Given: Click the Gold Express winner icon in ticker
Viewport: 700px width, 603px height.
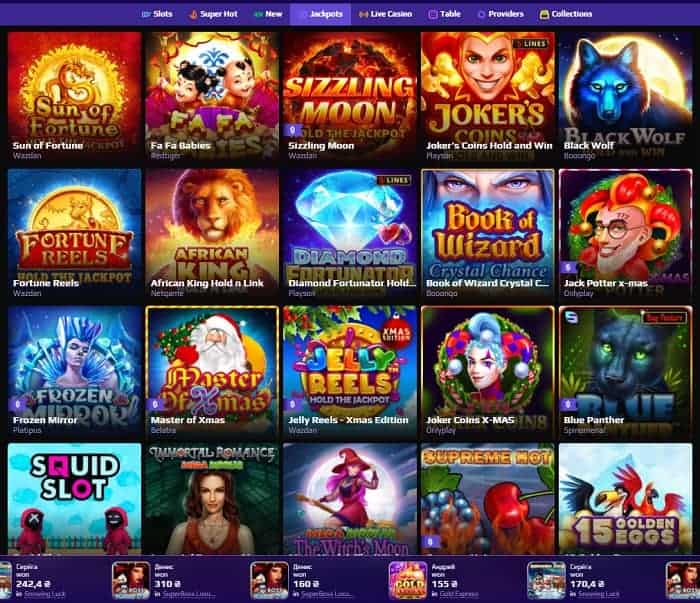Looking at the screenshot, I should tap(408, 580).
